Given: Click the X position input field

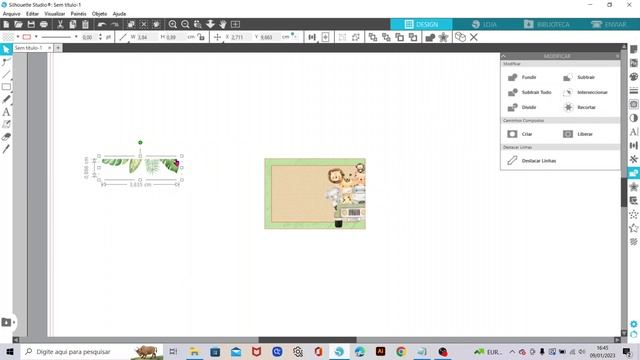Looking at the screenshot, I should [x=240, y=37].
